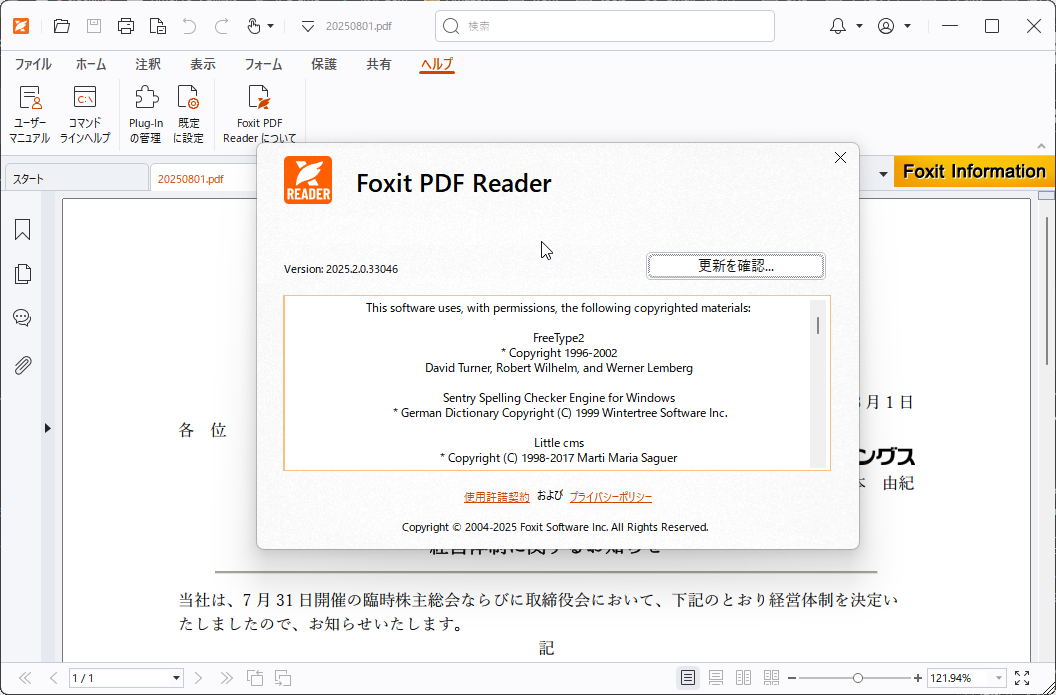
Task: Open the 20250801.pdf filename dropdown
Action: tap(308, 28)
